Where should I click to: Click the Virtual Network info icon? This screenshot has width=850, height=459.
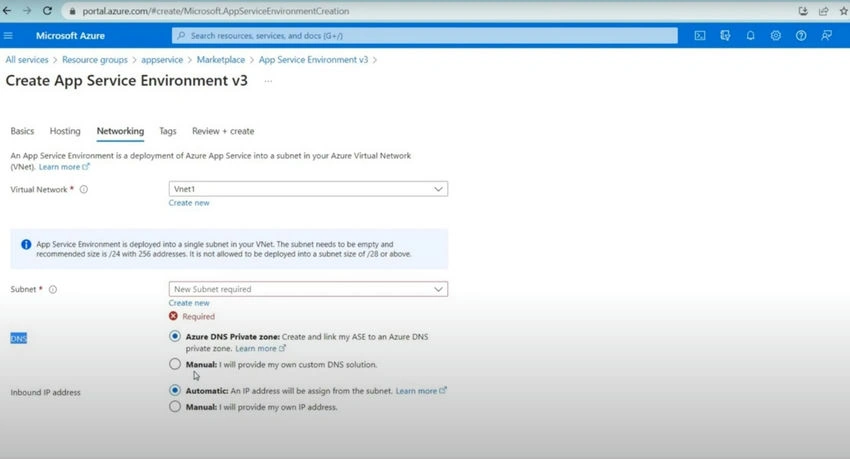83,189
